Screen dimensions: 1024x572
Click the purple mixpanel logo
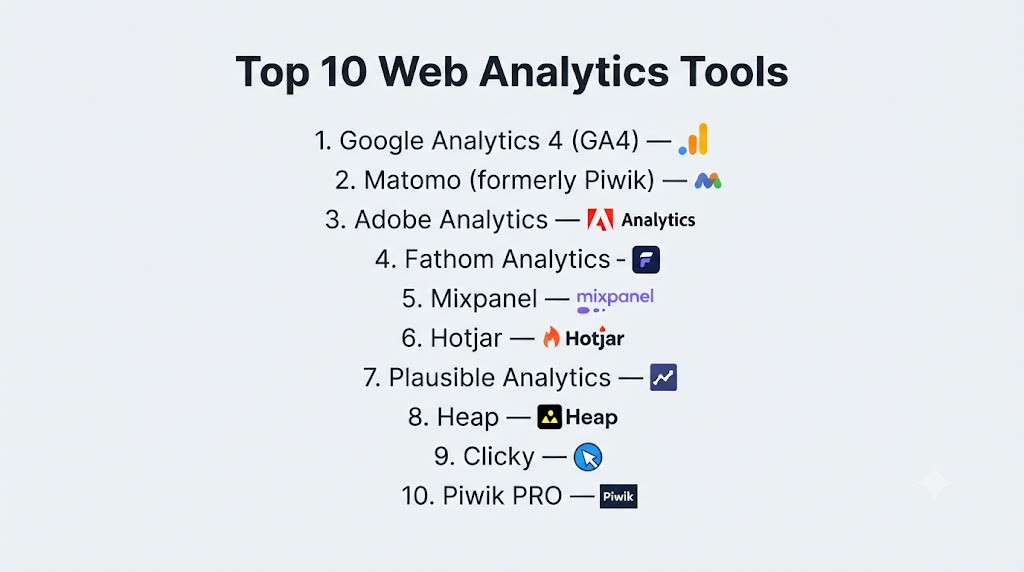click(615, 300)
